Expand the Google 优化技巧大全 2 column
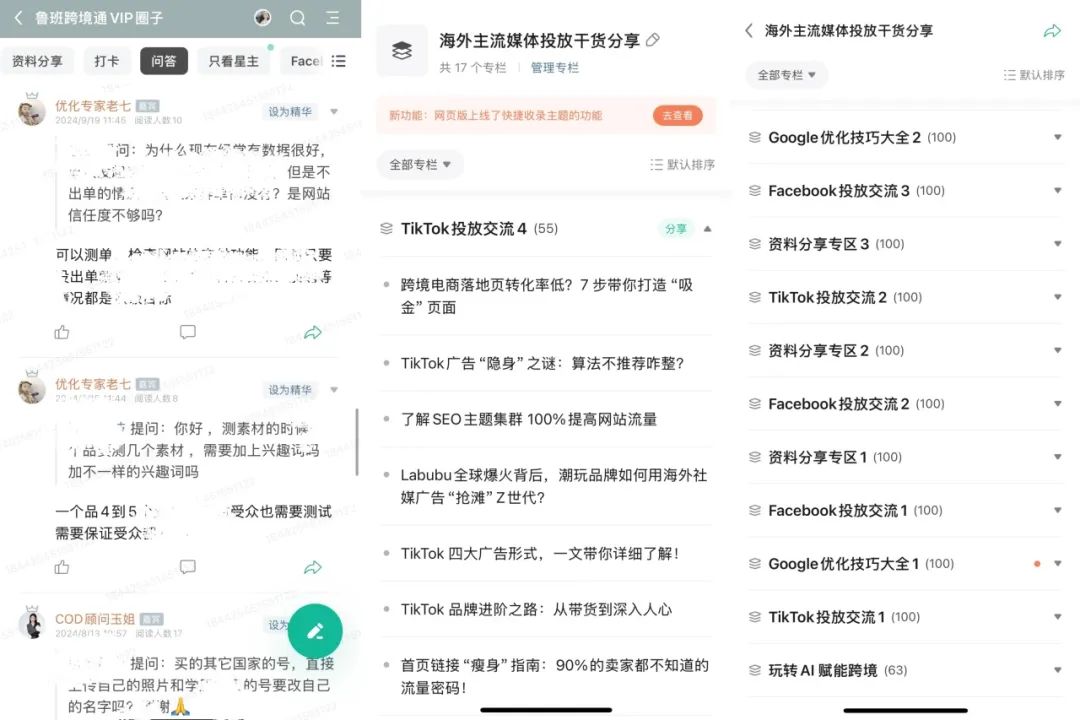Viewport: 1080px width, 720px height. [x=1057, y=137]
